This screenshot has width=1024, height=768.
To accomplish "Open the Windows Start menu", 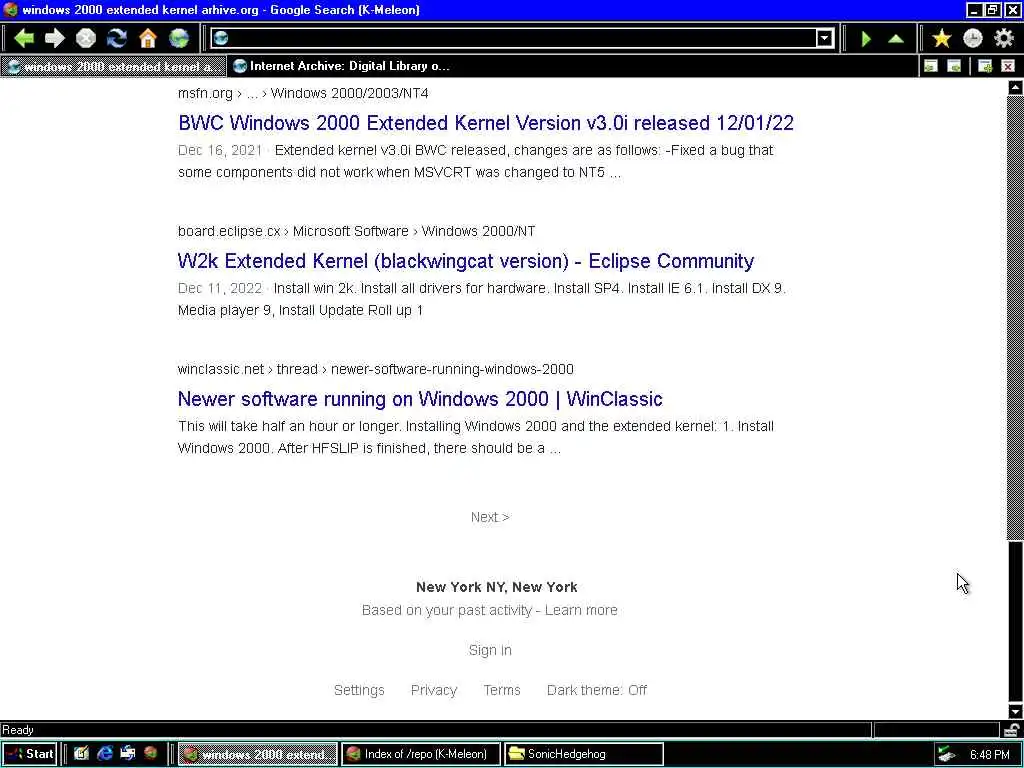I will click(x=29, y=754).
